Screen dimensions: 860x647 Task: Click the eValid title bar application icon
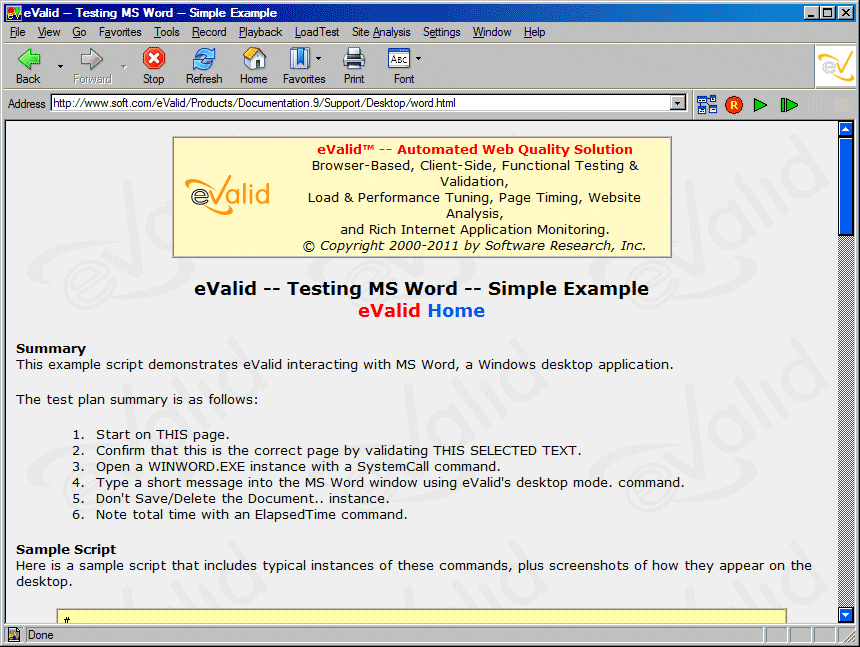[x=14, y=13]
